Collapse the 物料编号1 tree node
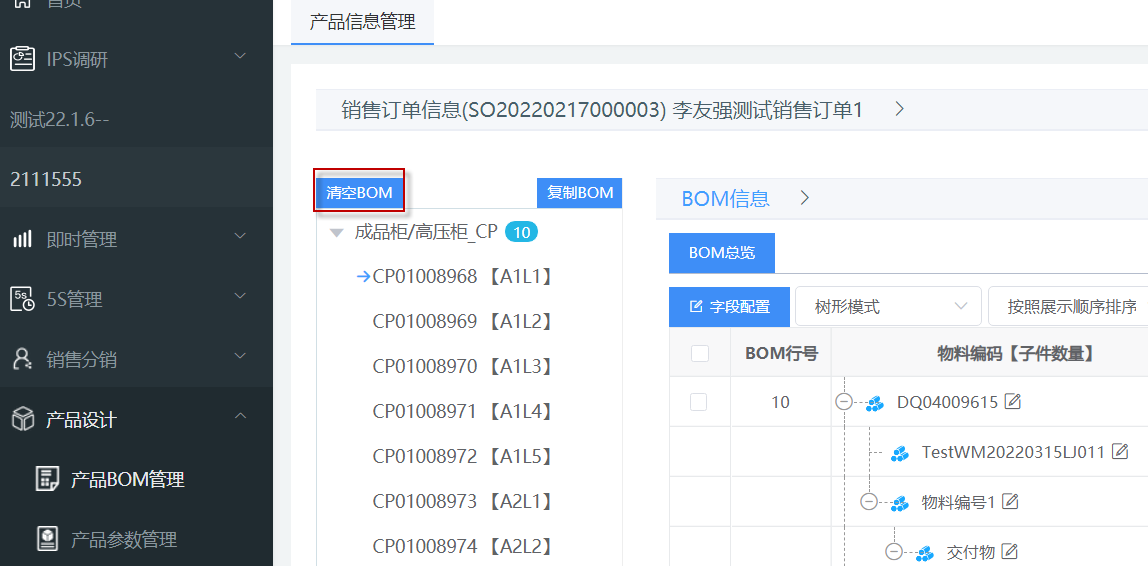This screenshot has height=566, width=1148. 869,502
